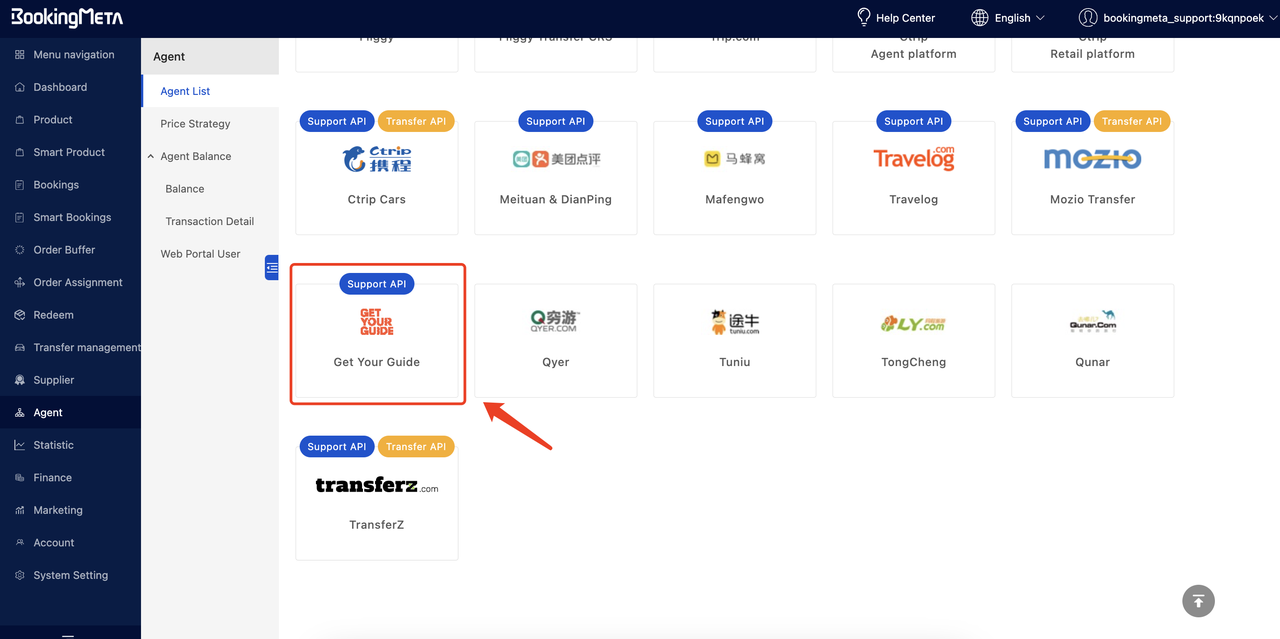
Task: Click the Transfer API badge on TransferZ
Action: coord(416,446)
